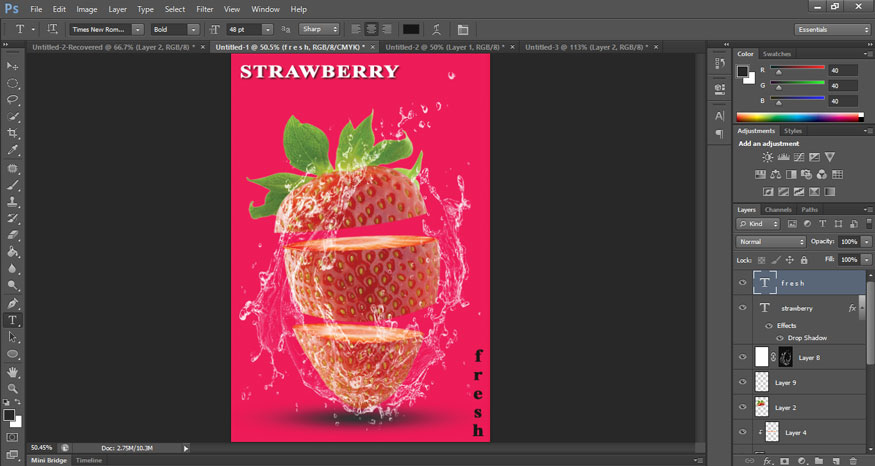
Task: Select the Horizontal Type tool in toolbar
Action: pyautogui.click(x=13, y=320)
